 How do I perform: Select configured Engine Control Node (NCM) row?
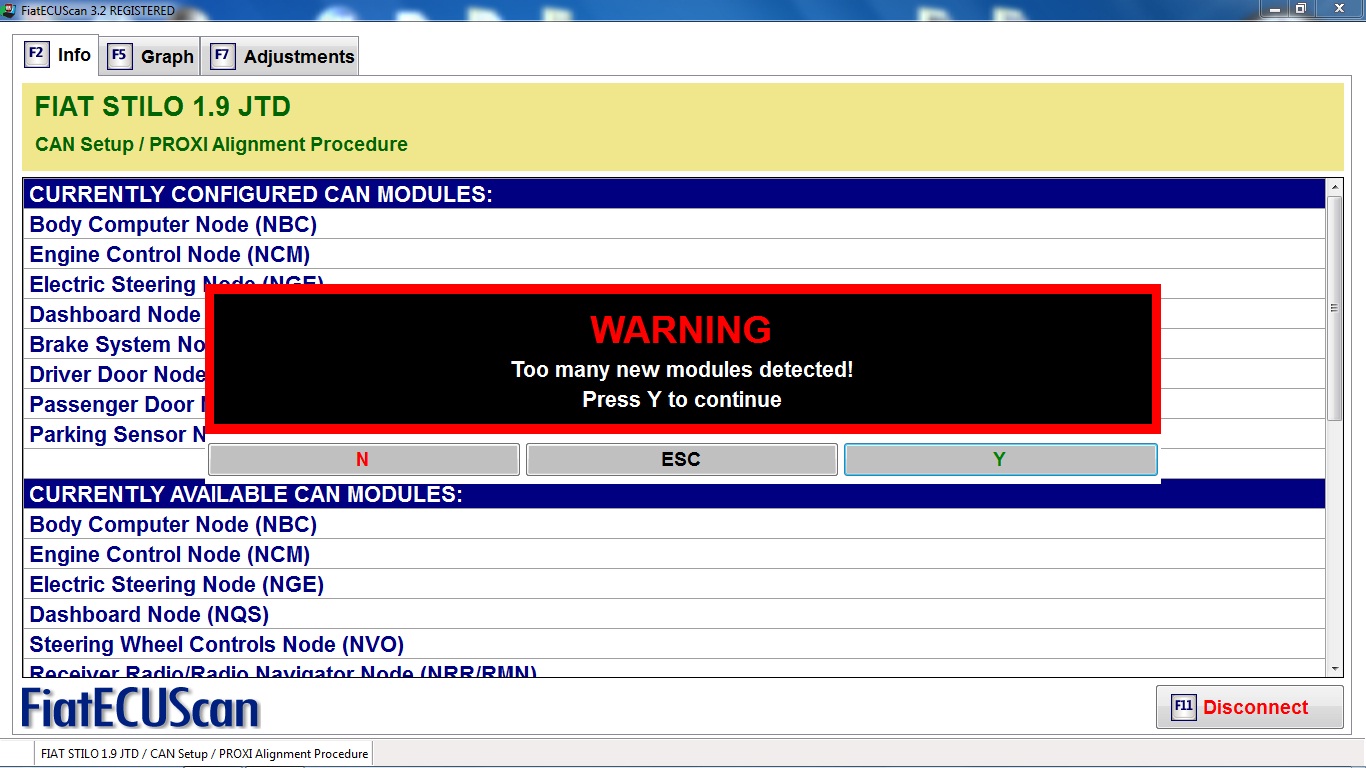click(675, 254)
